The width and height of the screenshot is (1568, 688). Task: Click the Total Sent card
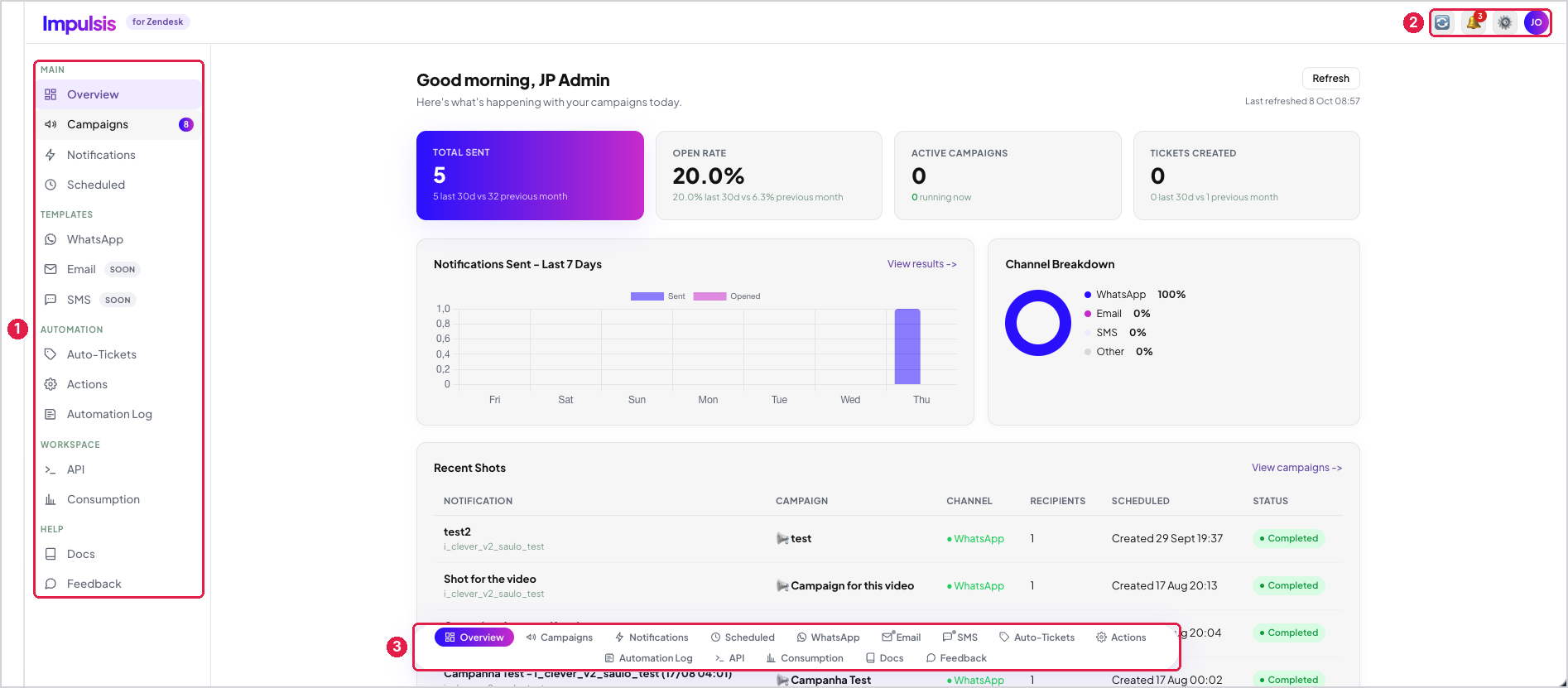point(530,176)
